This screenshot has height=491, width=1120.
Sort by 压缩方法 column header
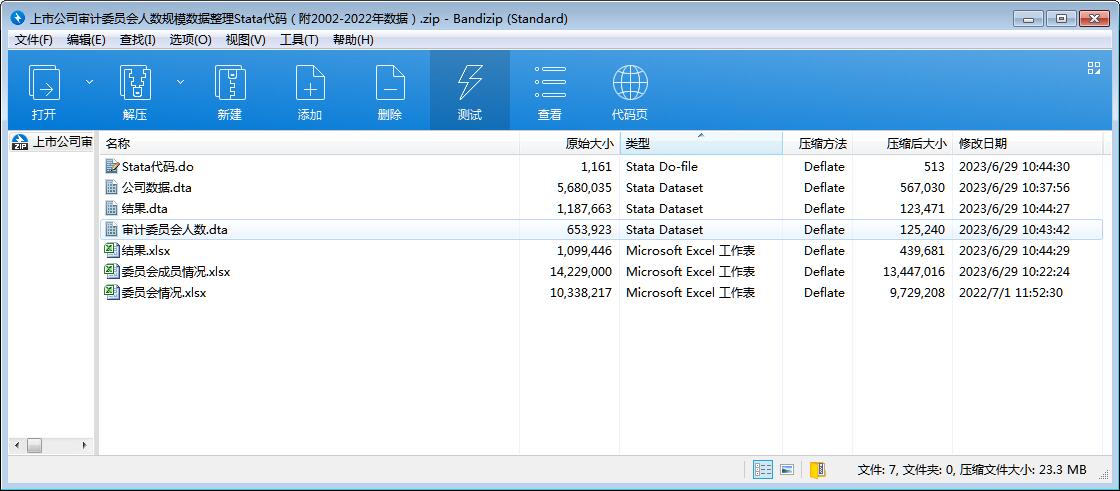coord(817,144)
